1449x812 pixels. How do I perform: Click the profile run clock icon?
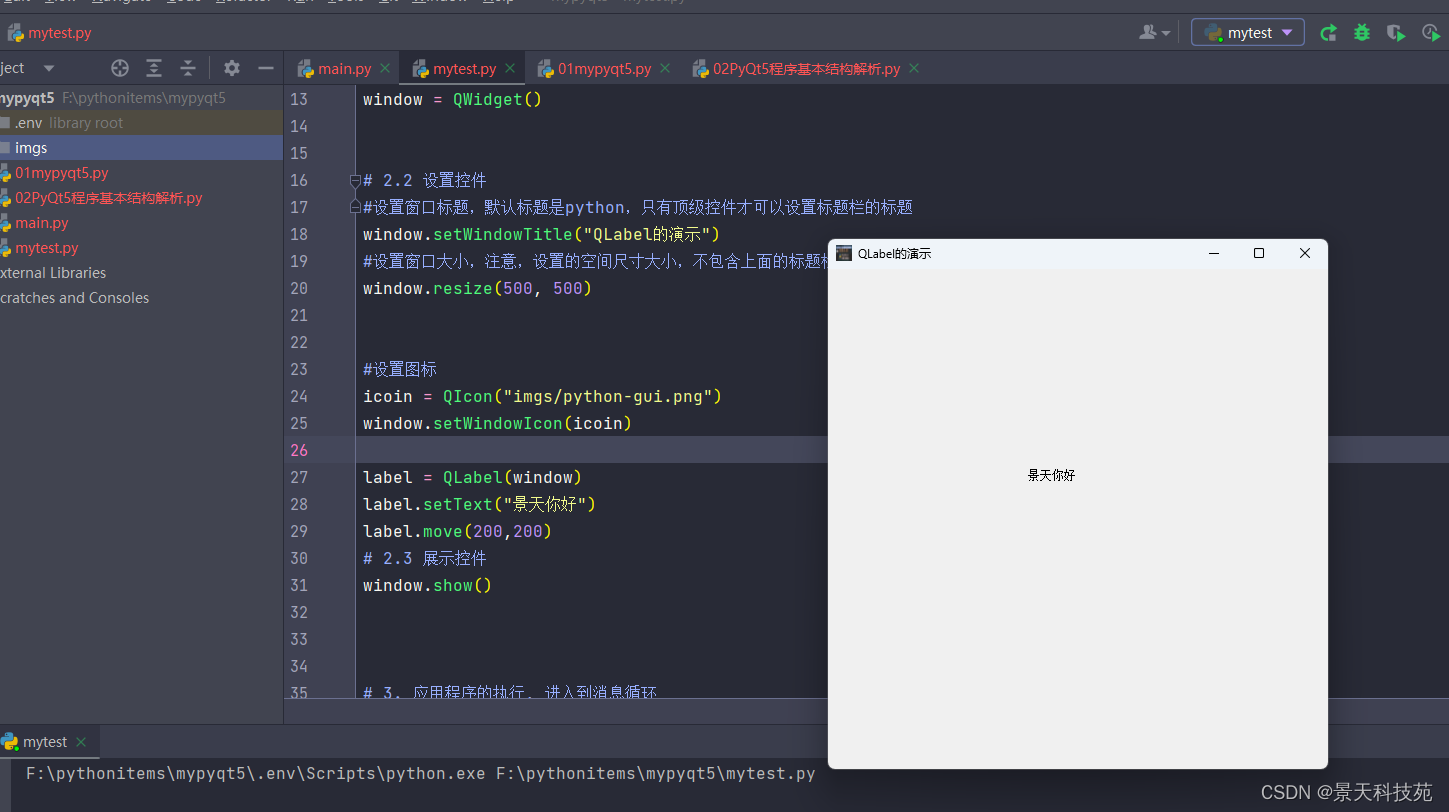point(1430,33)
